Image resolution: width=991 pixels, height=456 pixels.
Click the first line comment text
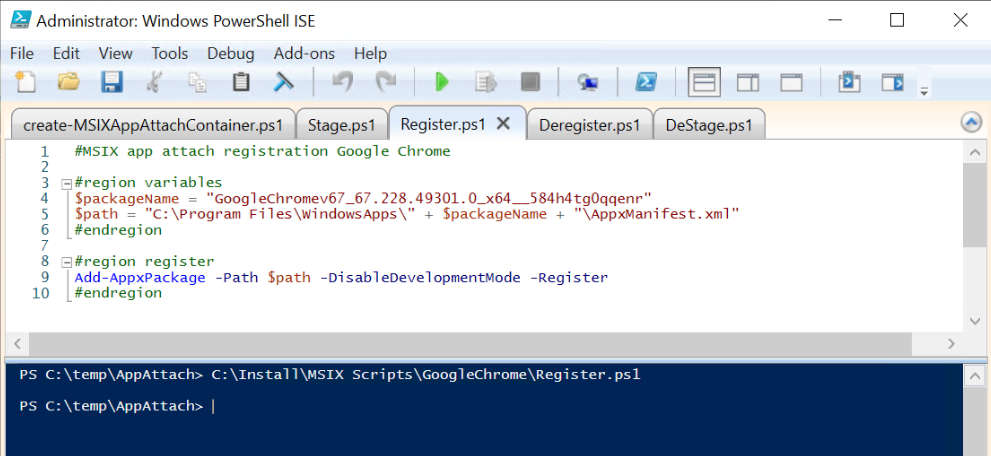262,152
